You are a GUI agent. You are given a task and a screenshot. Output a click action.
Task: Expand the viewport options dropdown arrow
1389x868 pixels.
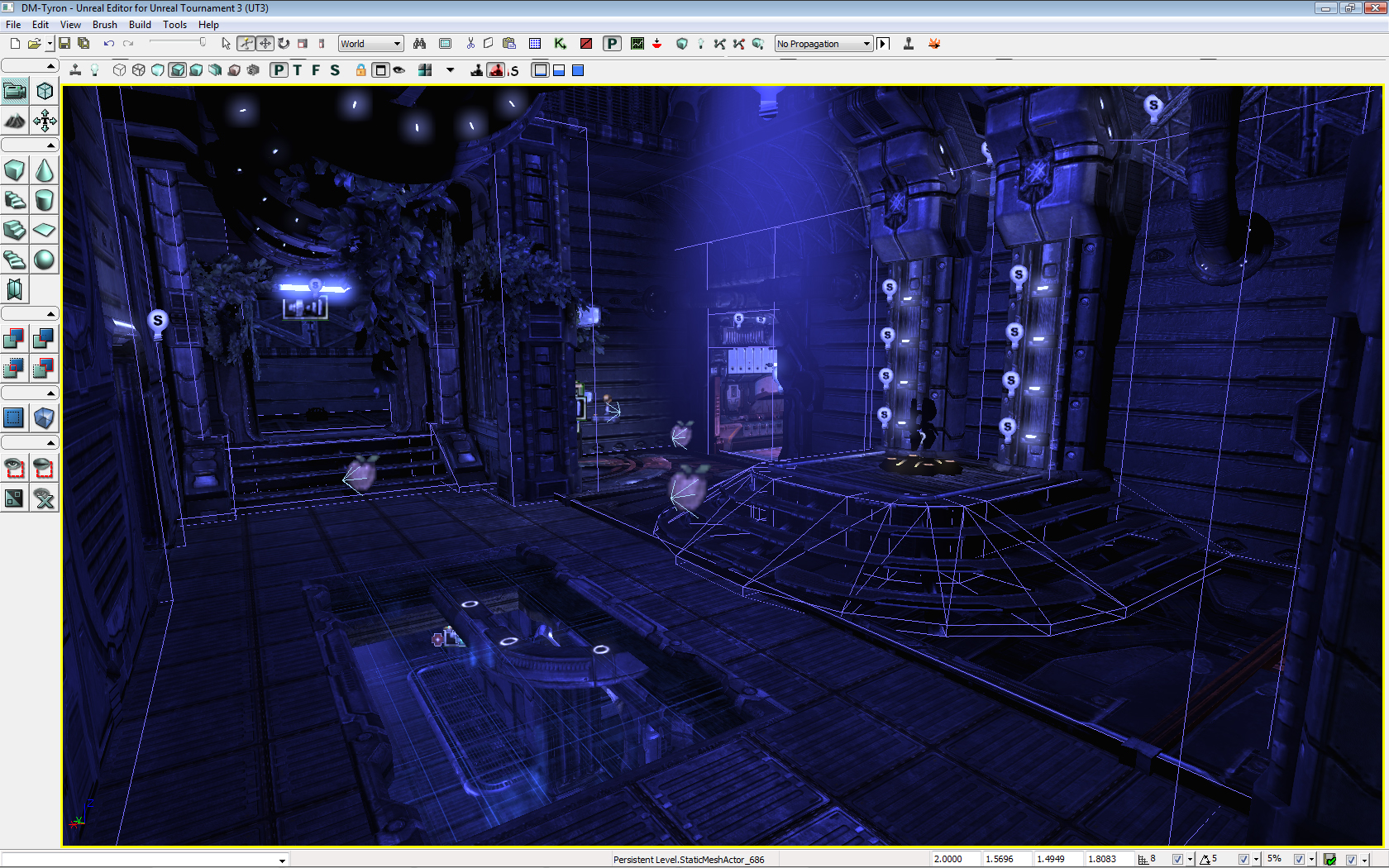(x=451, y=70)
